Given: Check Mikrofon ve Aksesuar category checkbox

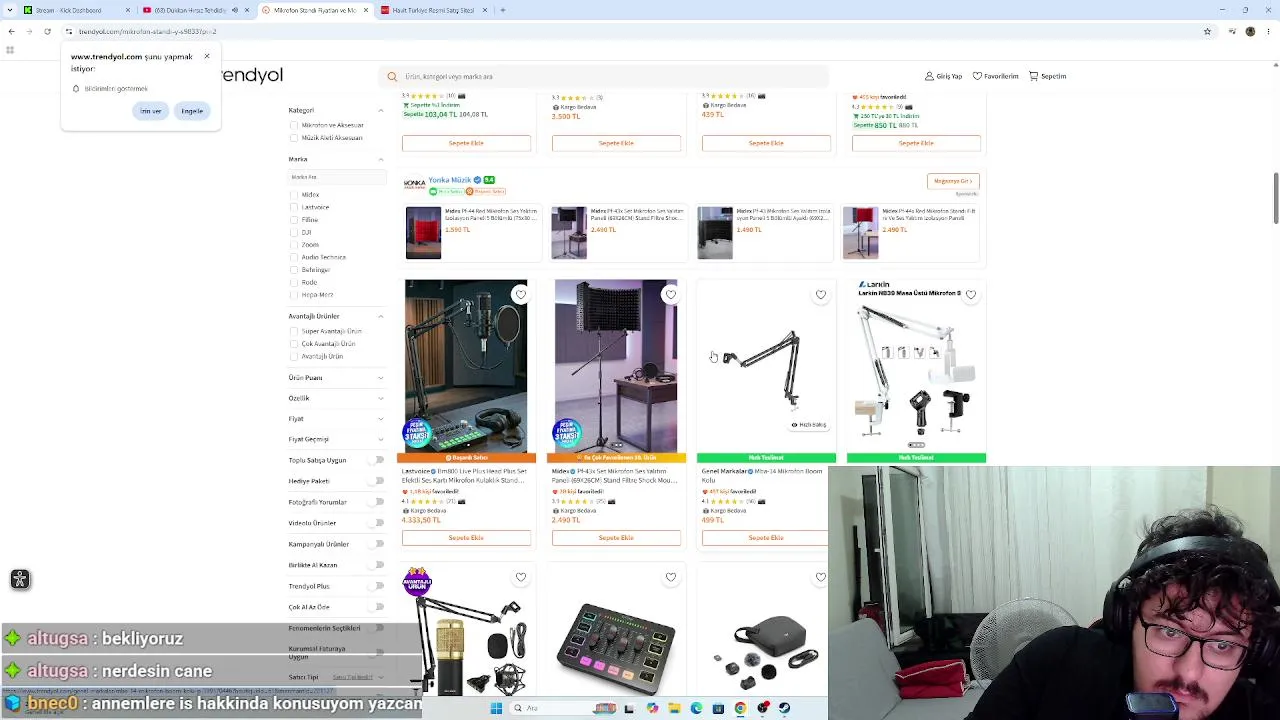Looking at the screenshot, I should point(294,125).
